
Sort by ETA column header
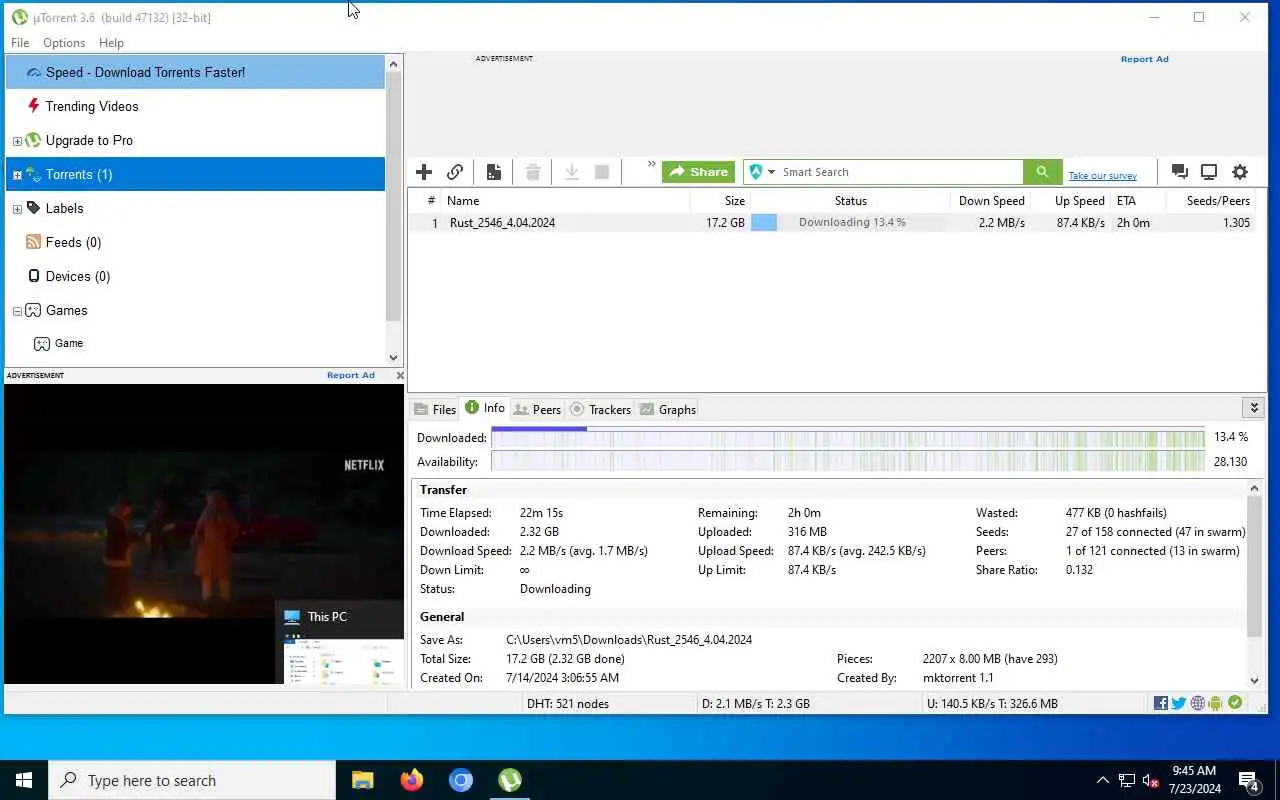coord(1138,201)
